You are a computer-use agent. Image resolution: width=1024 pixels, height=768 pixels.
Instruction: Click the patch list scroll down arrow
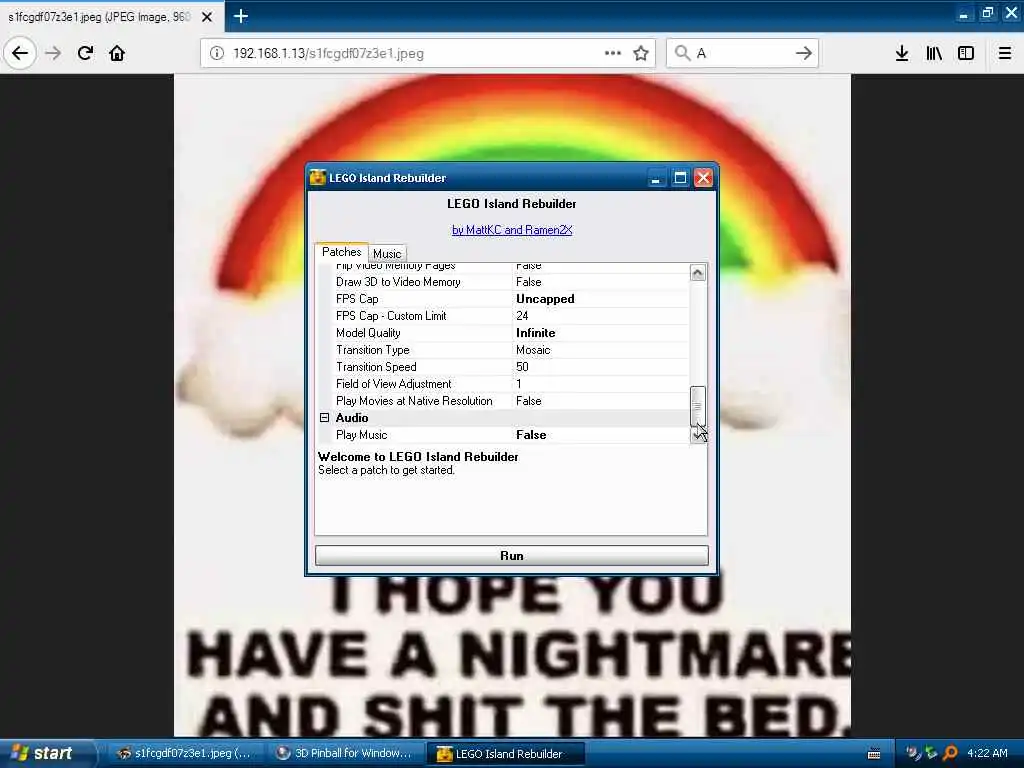click(697, 436)
